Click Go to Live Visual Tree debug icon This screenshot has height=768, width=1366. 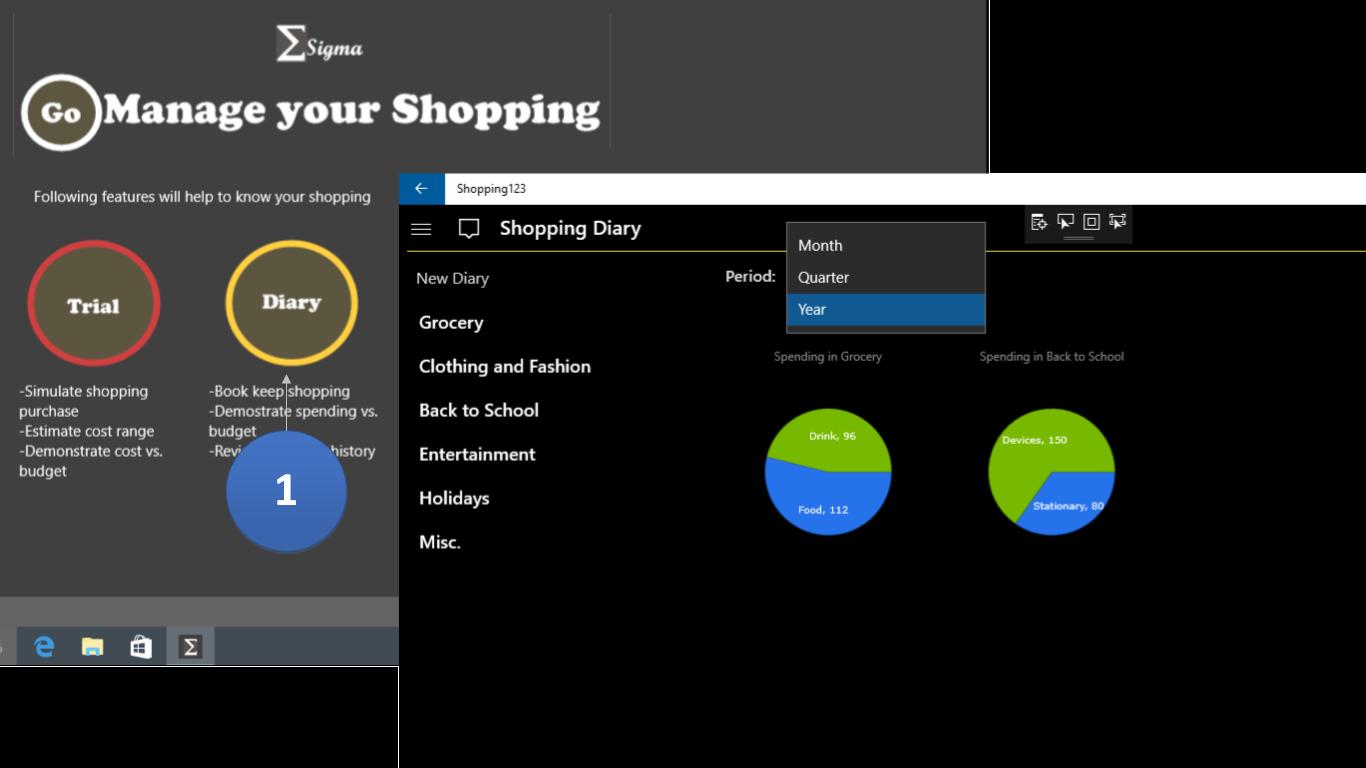1039,222
